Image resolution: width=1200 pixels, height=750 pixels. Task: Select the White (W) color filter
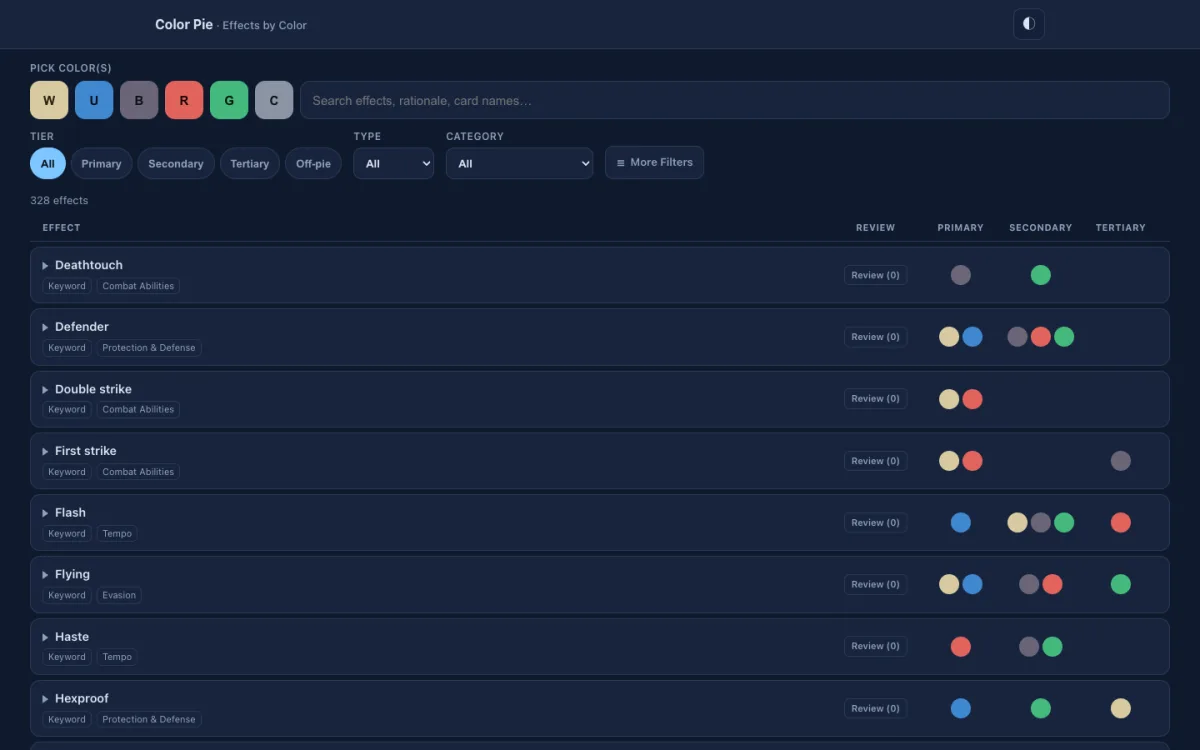tap(49, 100)
